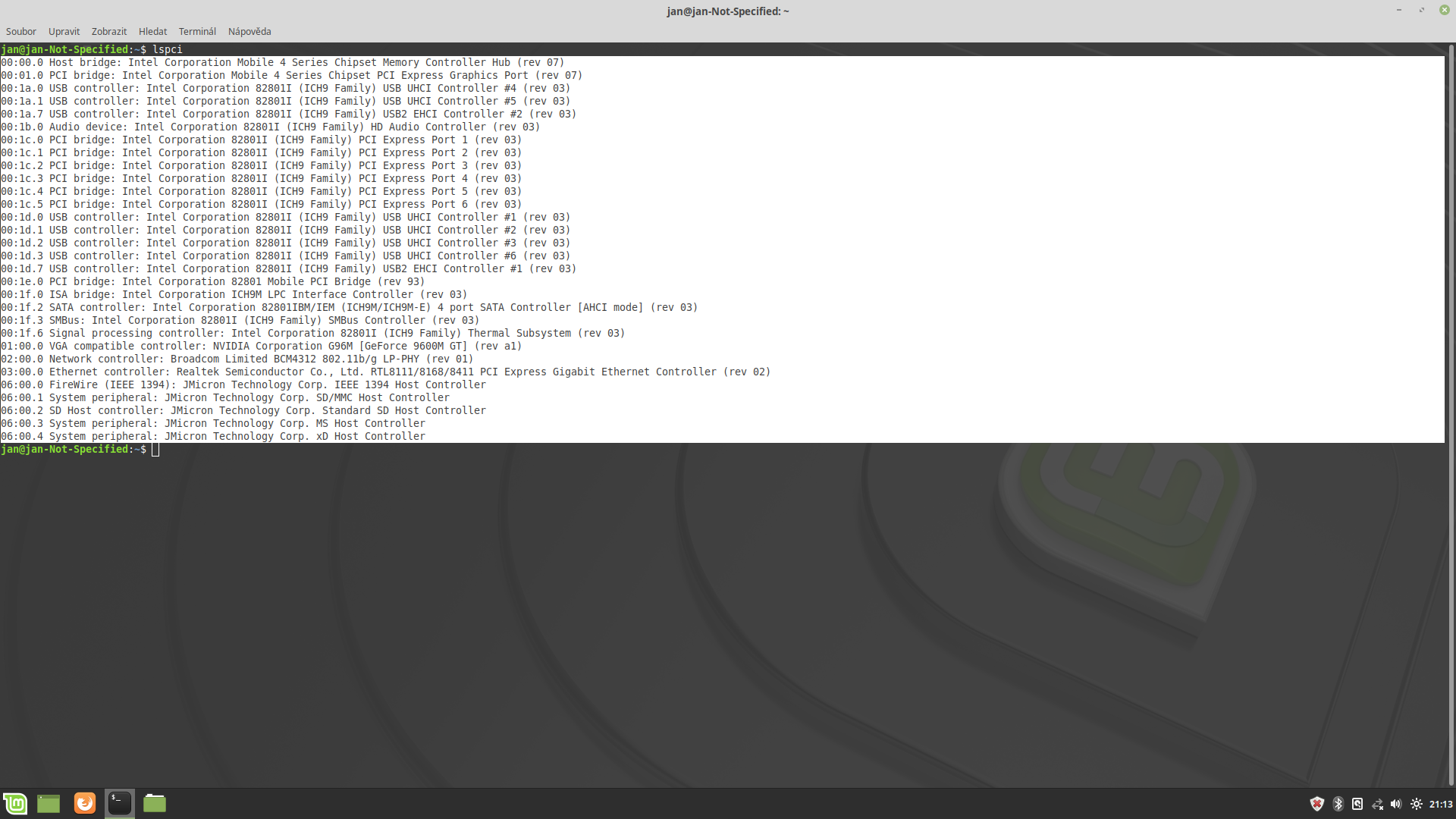Viewport: 1456px width, 819px height.
Task: Open the sound volume applet
Action: coord(1396,804)
